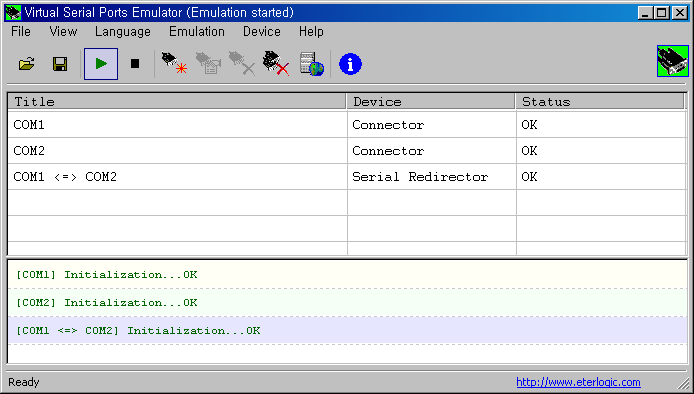The width and height of the screenshot is (694, 394).
Task: Click the serial connector logo at top right
Action: pyautogui.click(x=673, y=61)
